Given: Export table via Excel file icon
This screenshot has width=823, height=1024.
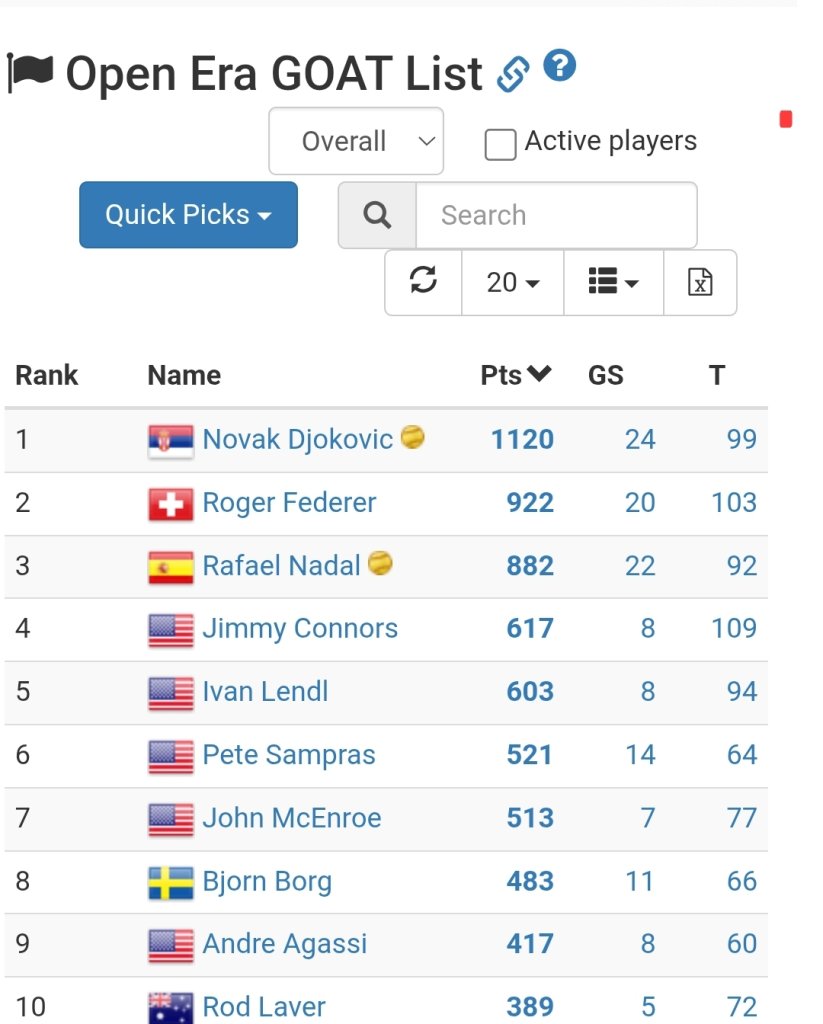Looking at the screenshot, I should tap(700, 282).
